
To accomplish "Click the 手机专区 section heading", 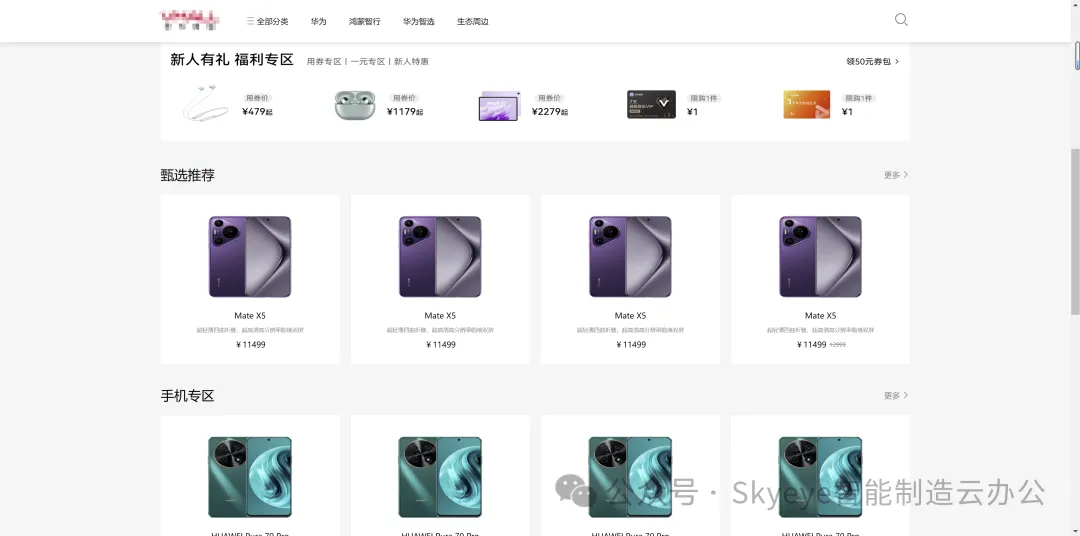I will [x=187, y=395].
